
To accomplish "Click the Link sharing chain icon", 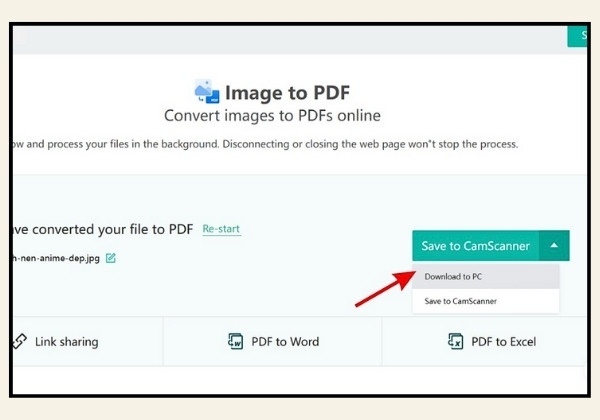I will coord(19,341).
